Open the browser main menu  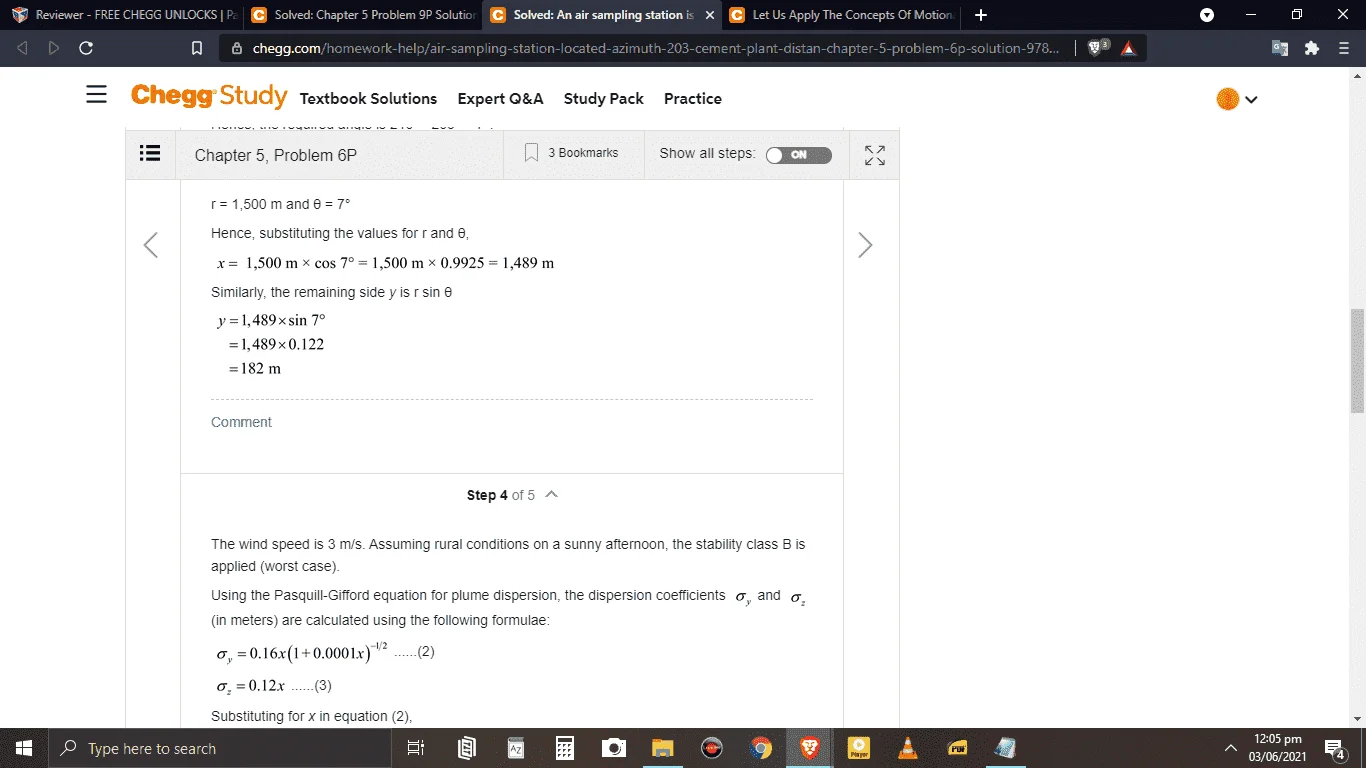(x=1344, y=48)
